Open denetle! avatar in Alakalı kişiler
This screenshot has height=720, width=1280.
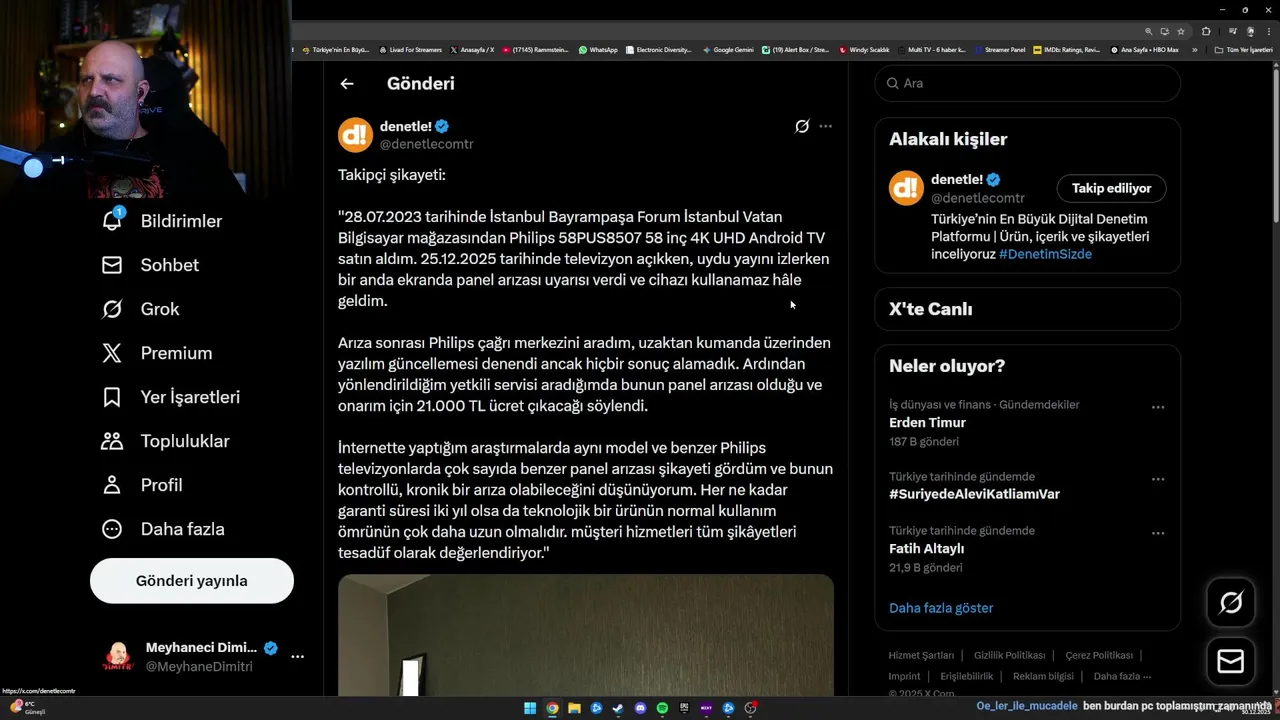click(x=906, y=188)
